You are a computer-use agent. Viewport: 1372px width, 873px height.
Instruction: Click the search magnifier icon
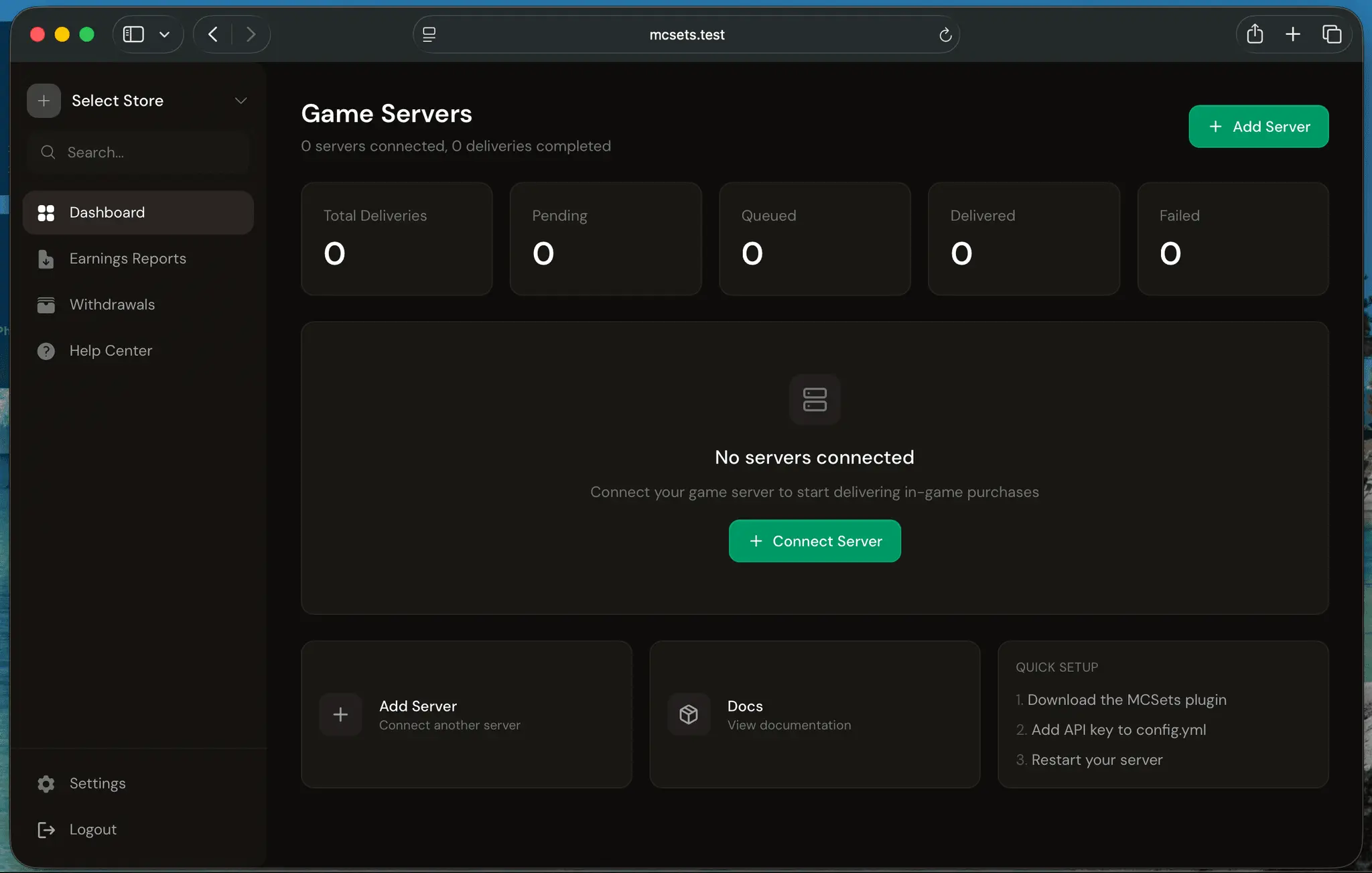pyautogui.click(x=48, y=152)
